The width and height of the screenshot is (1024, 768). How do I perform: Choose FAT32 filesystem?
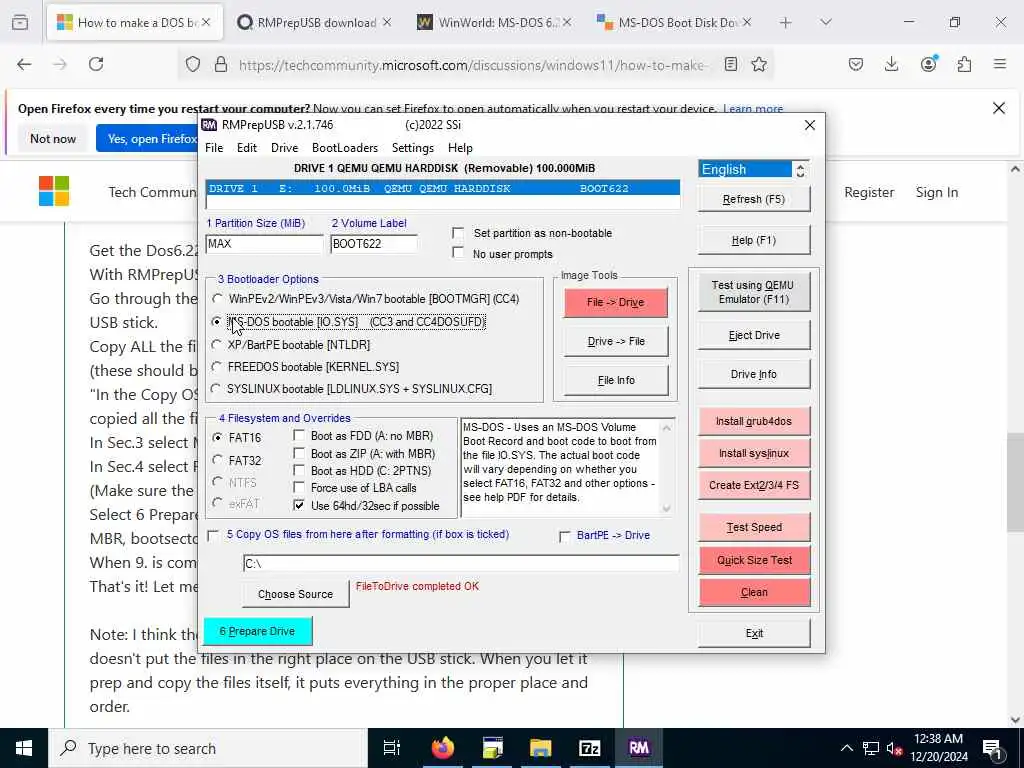click(x=217, y=460)
